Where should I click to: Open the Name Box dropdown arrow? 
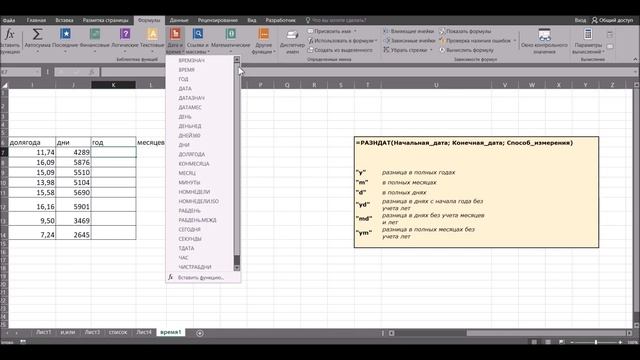[x=37, y=72]
